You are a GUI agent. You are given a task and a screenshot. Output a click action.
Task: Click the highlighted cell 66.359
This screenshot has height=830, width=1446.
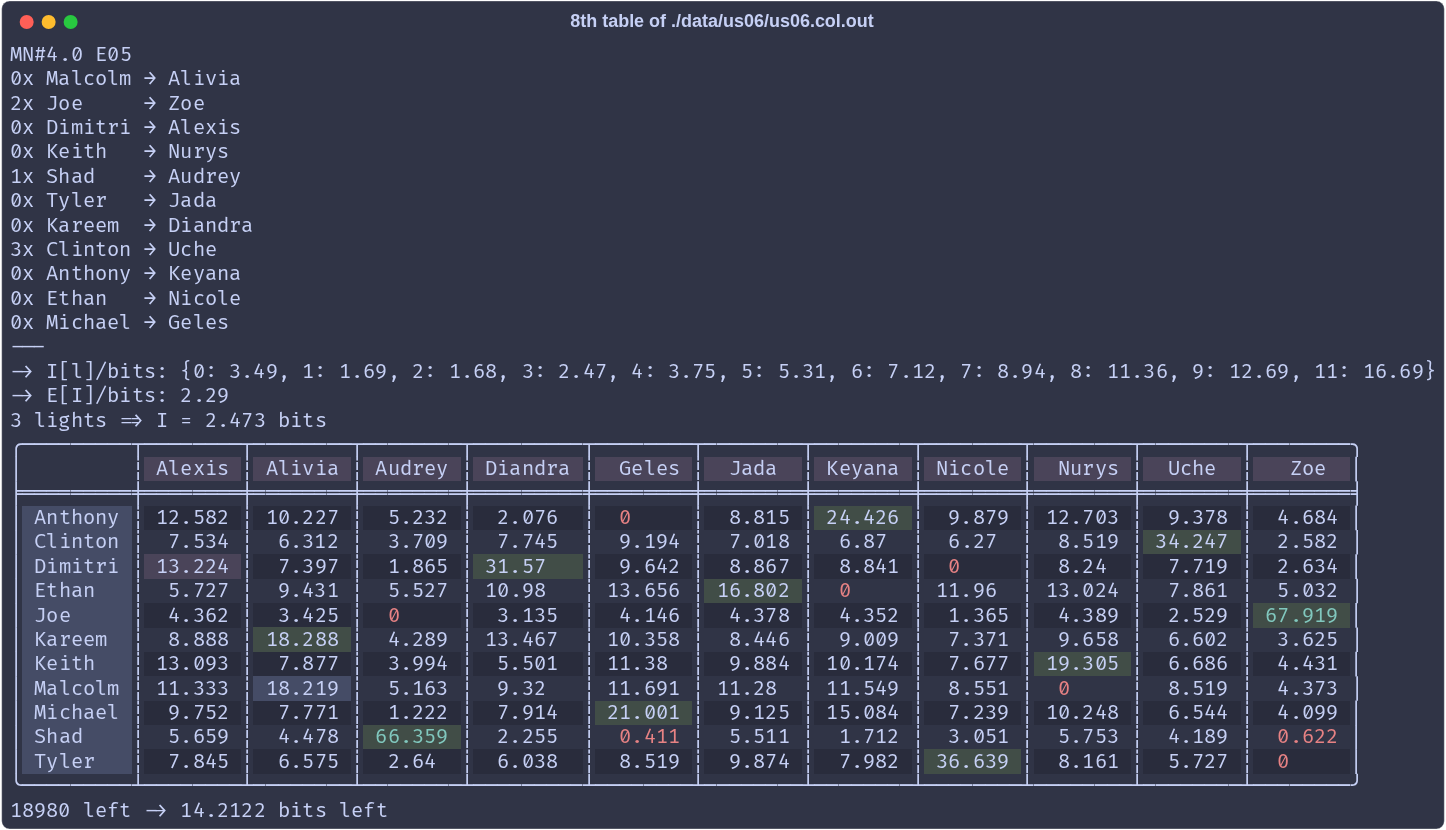click(x=411, y=736)
